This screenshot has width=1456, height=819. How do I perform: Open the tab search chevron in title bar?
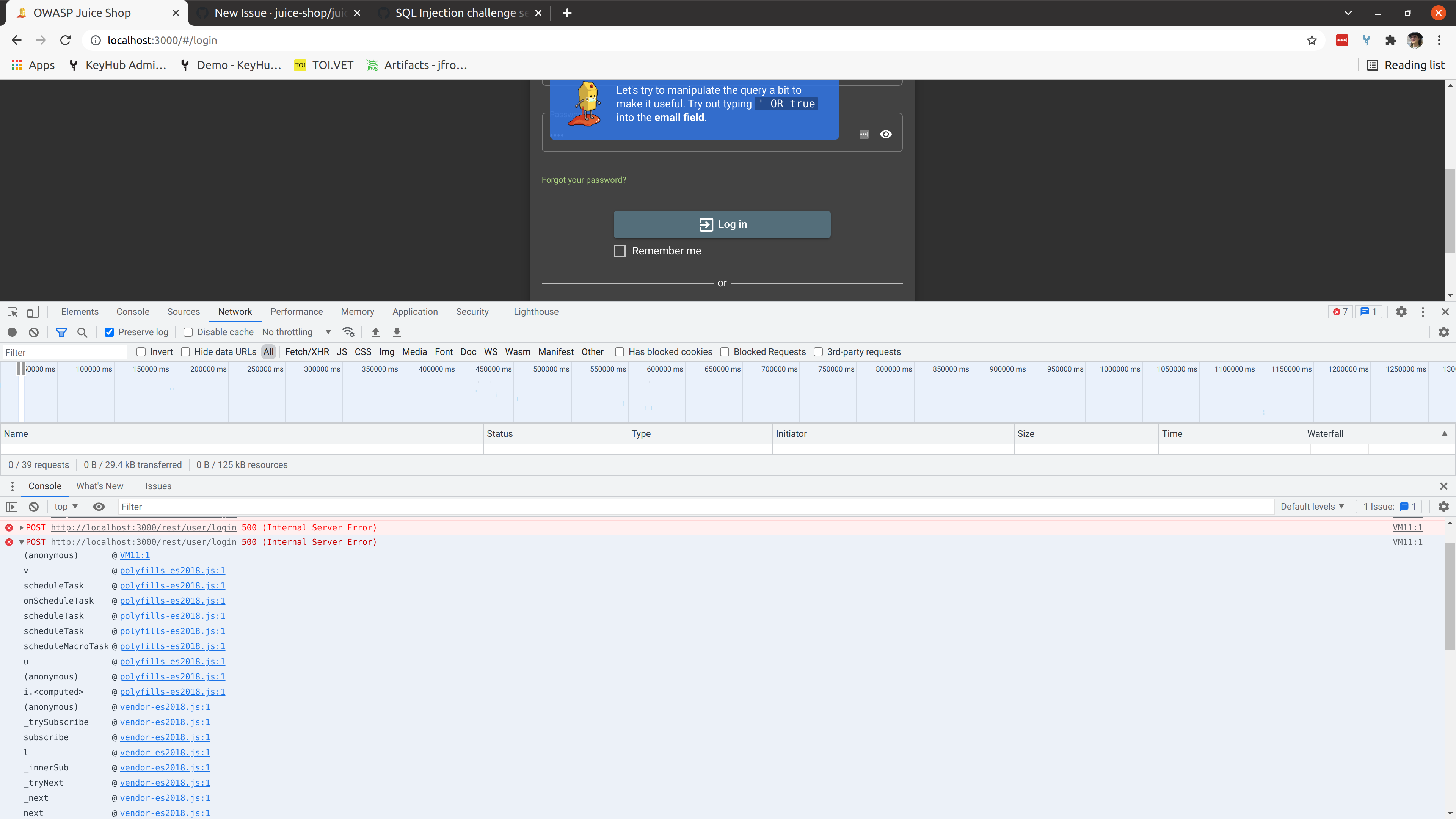coord(1348,13)
